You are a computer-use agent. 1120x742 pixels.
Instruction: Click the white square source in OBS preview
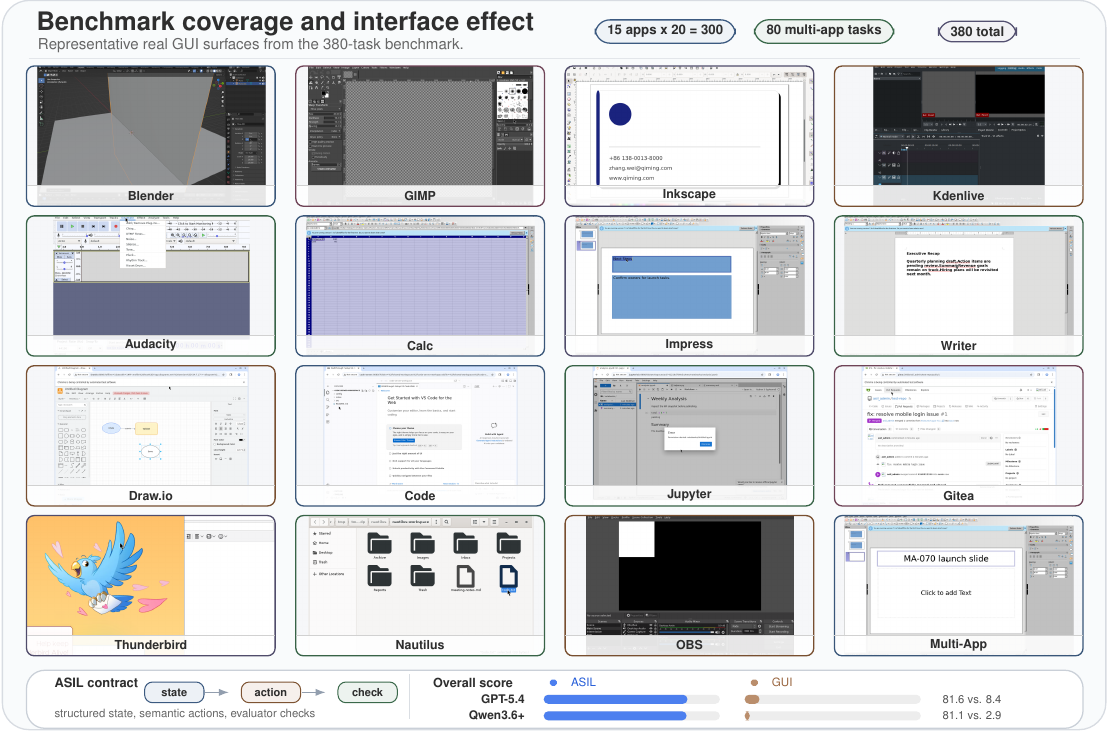point(636,539)
